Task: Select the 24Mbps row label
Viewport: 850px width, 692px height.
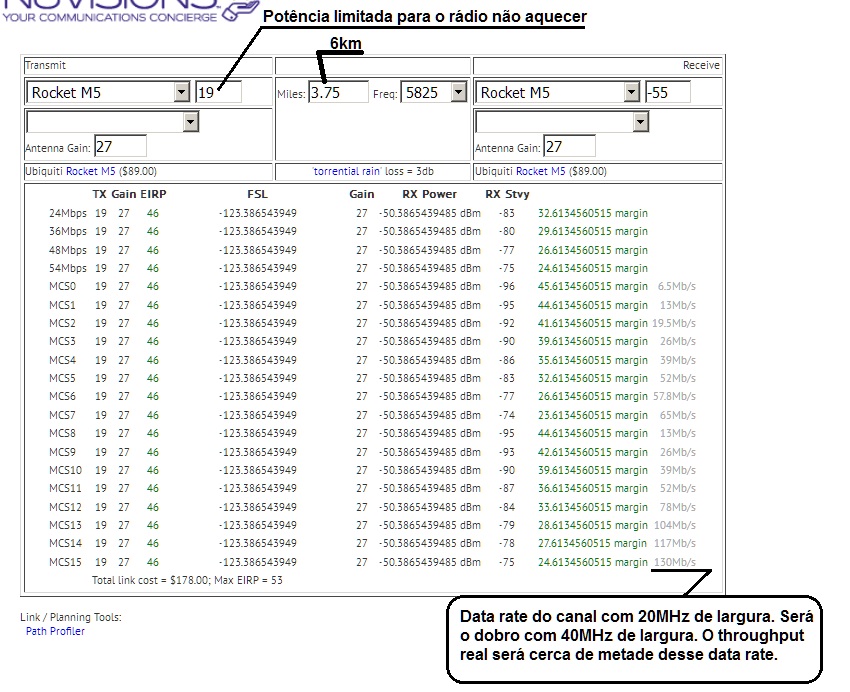Action: tap(68, 214)
